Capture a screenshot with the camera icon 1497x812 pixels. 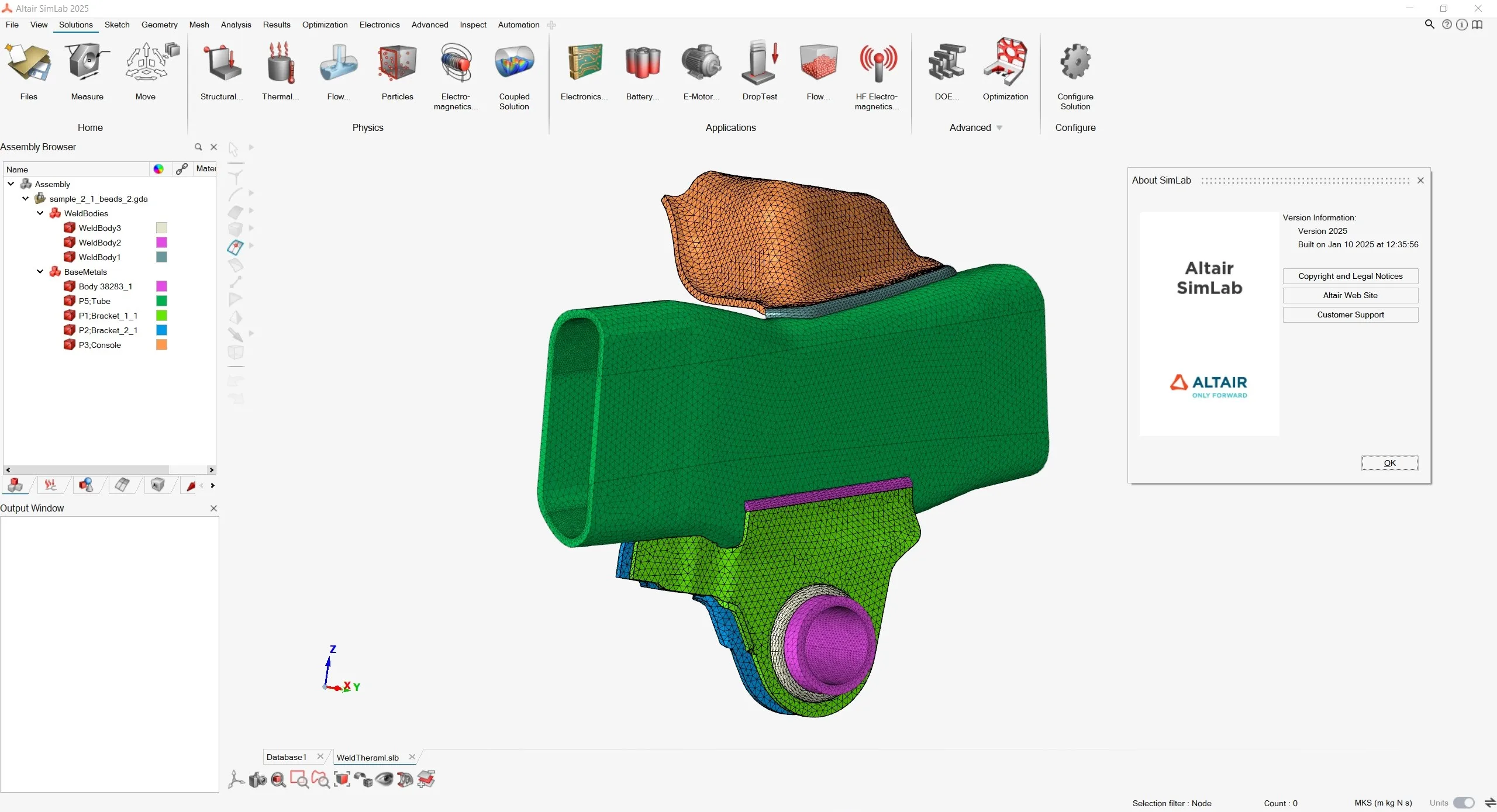(257, 779)
